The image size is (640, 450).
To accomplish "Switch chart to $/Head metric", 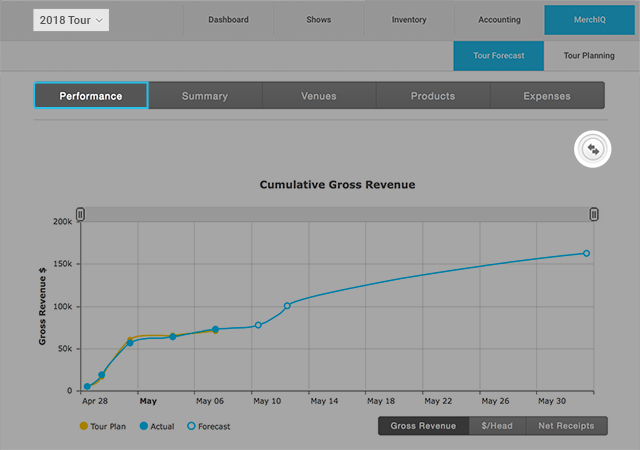I will 496,426.
